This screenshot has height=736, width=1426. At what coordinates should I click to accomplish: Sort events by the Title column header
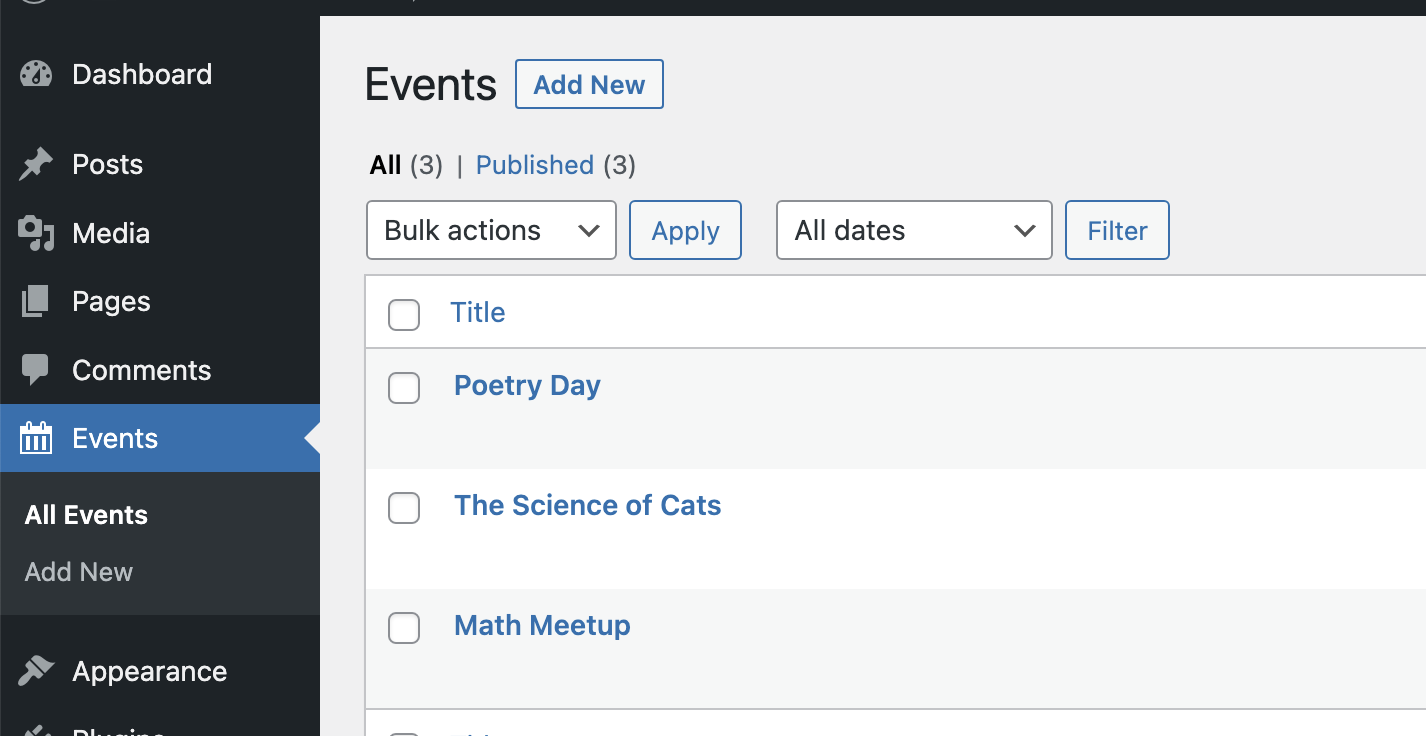click(x=478, y=312)
